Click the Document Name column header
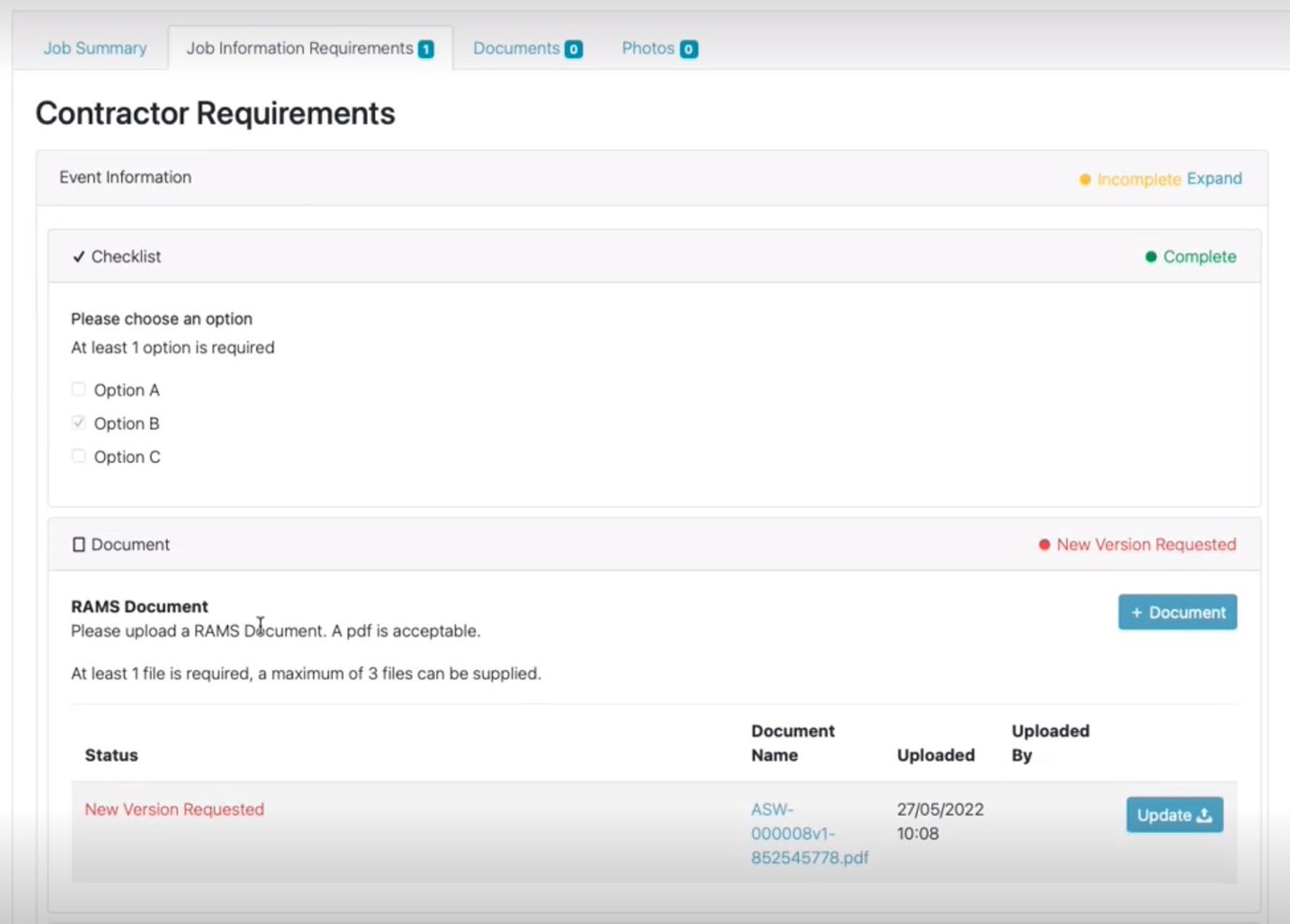The width and height of the screenshot is (1290, 924). [x=793, y=743]
